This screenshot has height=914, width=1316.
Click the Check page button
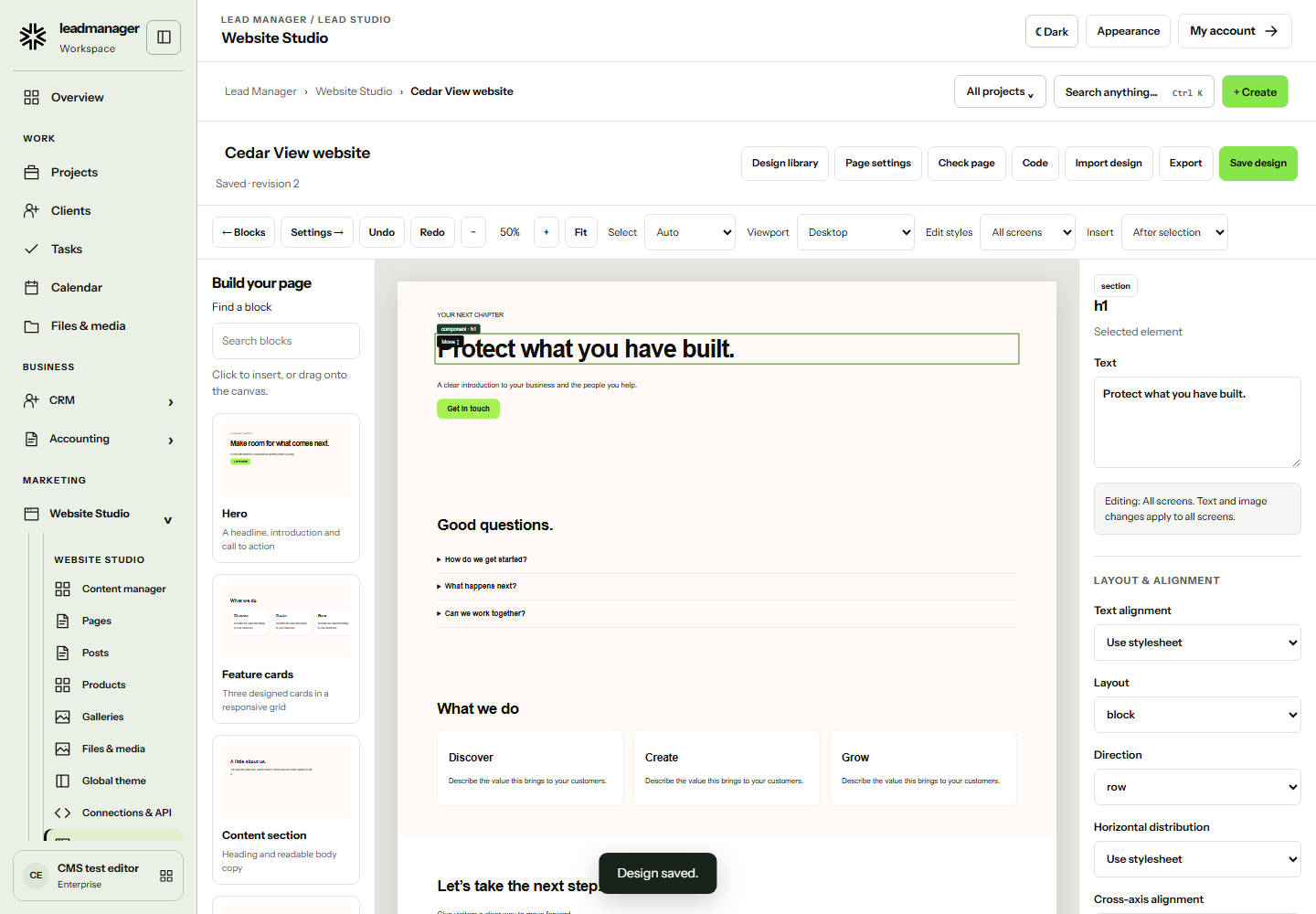click(x=966, y=164)
